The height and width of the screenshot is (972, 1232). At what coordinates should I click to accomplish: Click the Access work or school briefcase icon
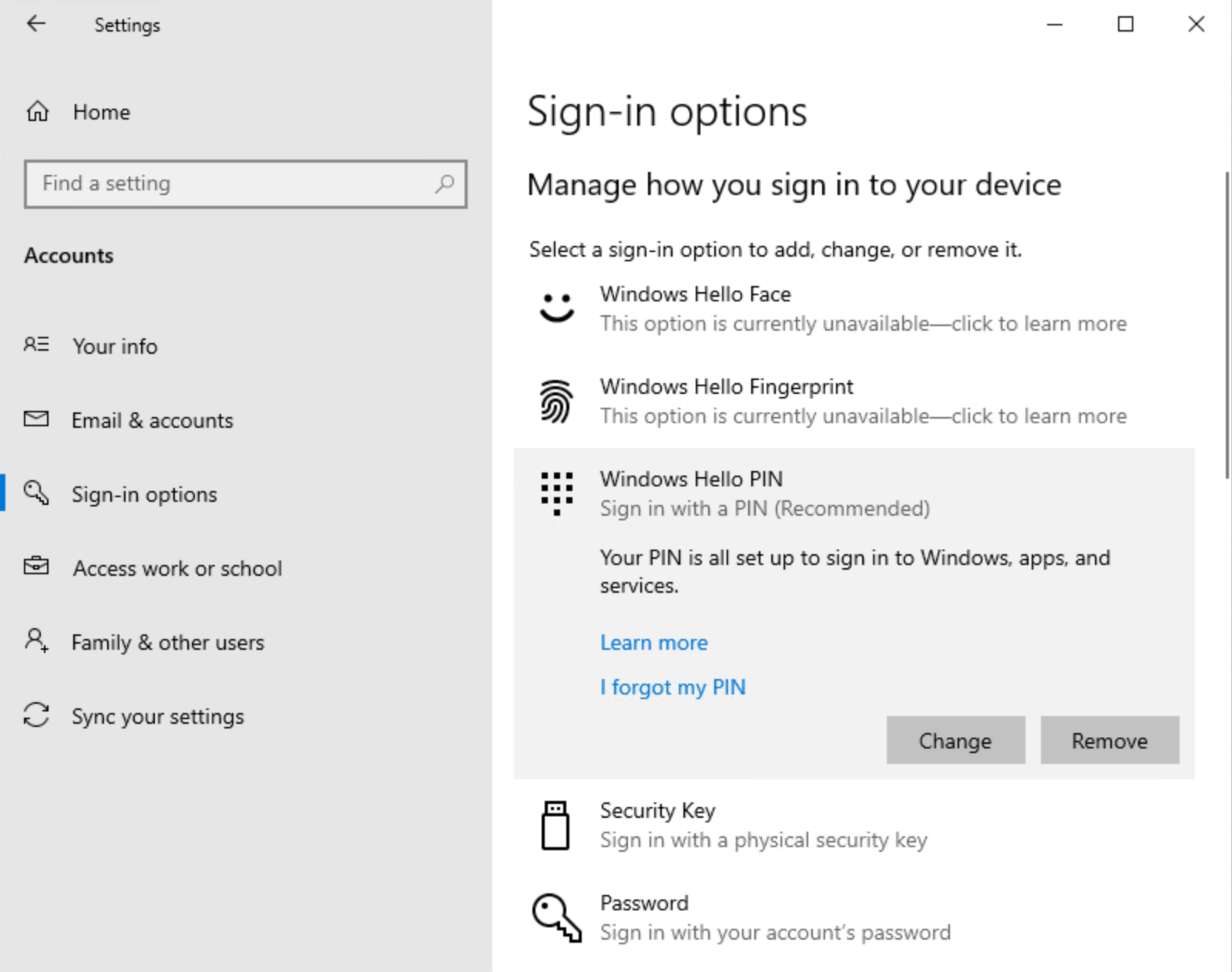coord(36,567)
